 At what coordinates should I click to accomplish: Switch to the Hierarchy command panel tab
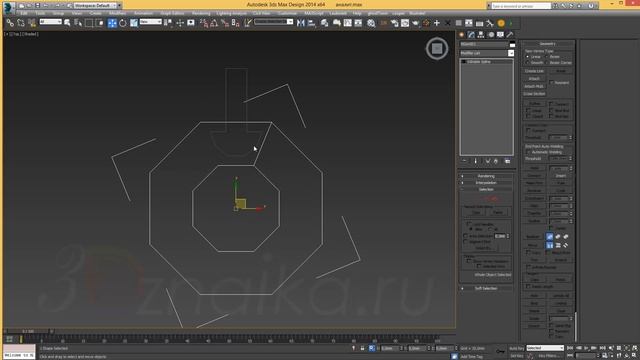(x=481, y=35)
